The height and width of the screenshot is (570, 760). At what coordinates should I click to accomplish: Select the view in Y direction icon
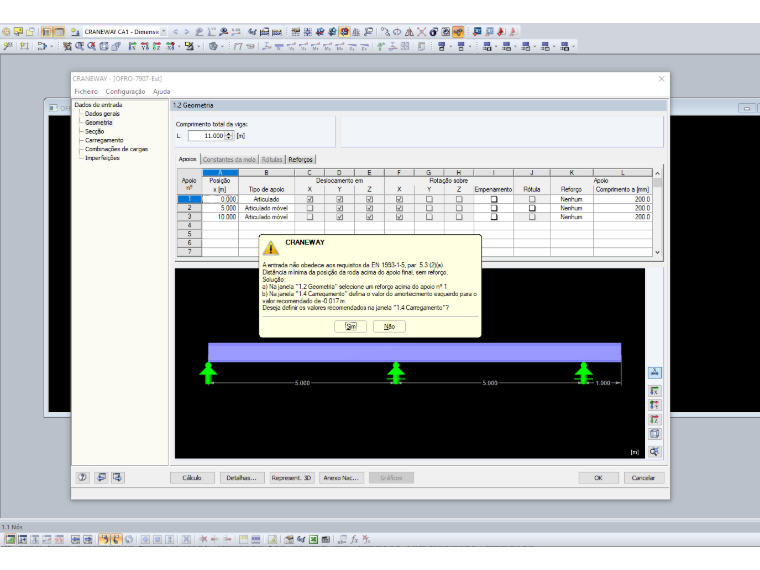(x=654, y=405)
